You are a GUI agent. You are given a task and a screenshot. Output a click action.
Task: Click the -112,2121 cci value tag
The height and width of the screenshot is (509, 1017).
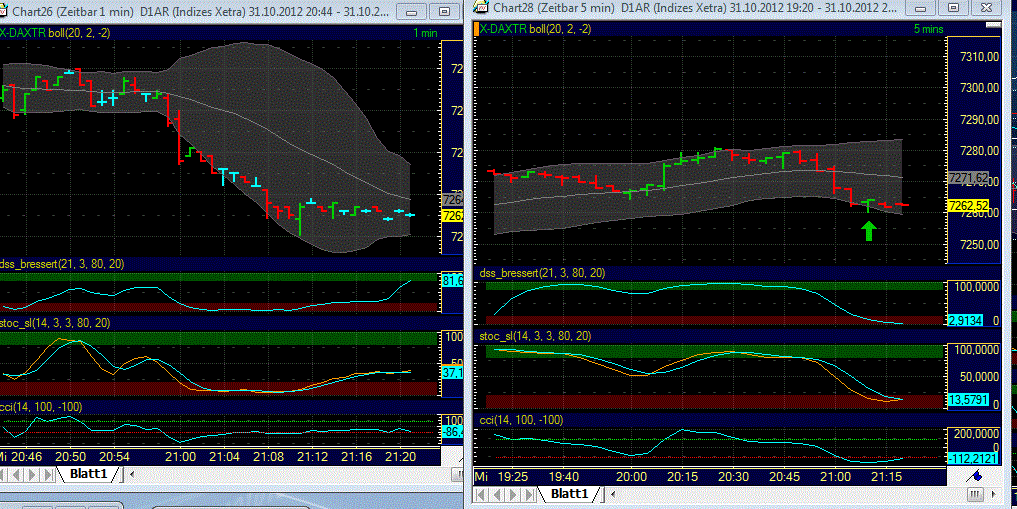click(x=973, y=458)
